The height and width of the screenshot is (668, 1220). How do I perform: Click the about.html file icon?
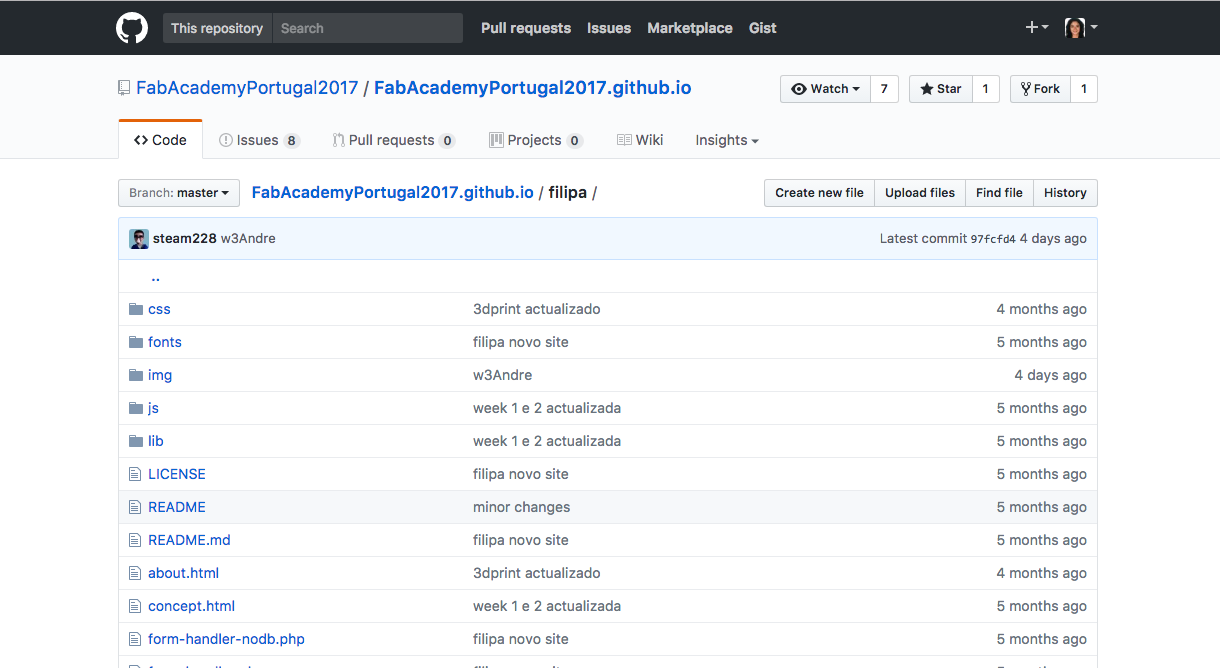[135, 573]
